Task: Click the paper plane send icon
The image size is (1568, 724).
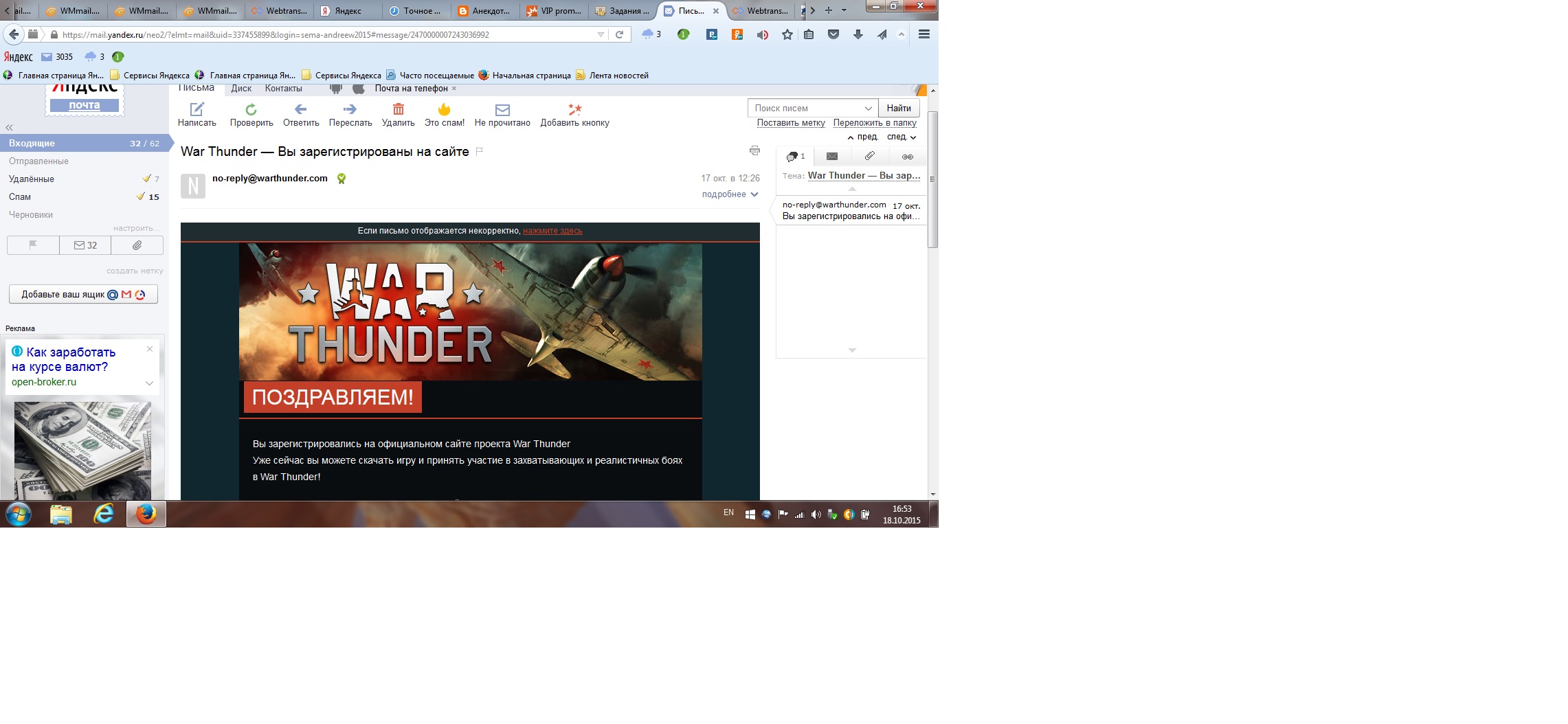Action: coord(882,34)
